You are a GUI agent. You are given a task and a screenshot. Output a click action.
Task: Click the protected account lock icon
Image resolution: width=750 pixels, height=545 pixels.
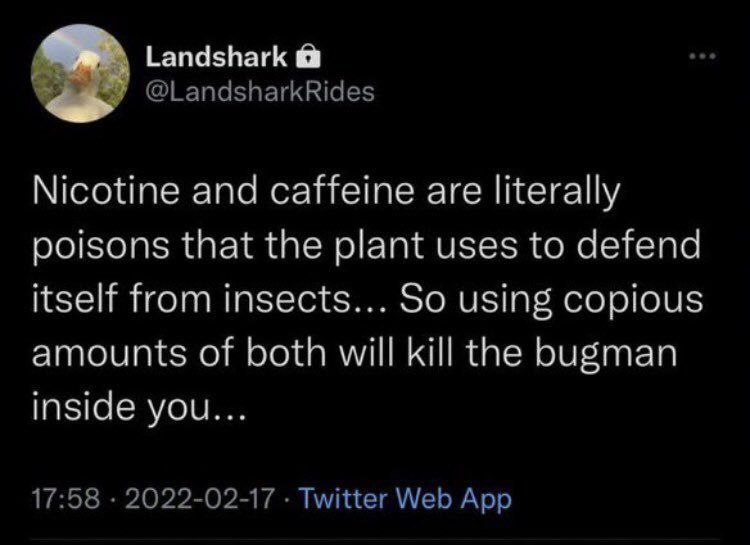pos(308,56)
